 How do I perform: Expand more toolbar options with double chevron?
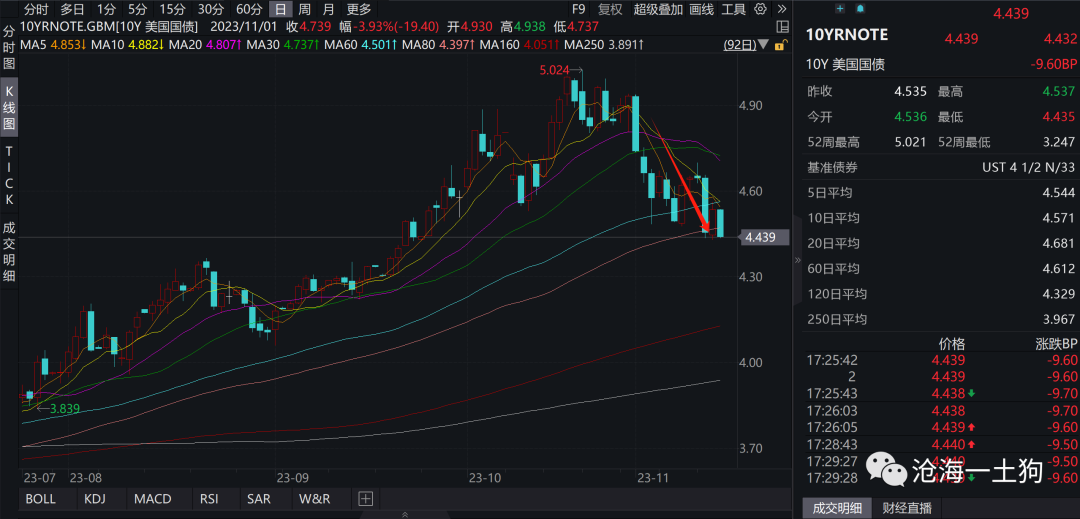780,10
